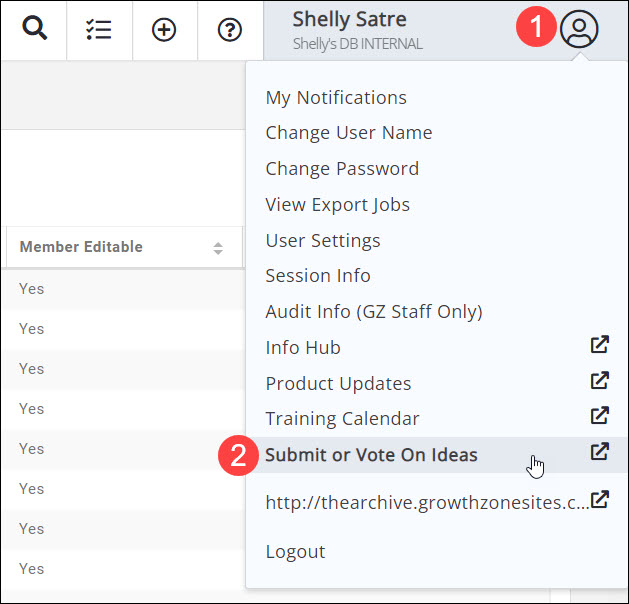
Task: Choose Change Password from menu
Action: [342, 169]
